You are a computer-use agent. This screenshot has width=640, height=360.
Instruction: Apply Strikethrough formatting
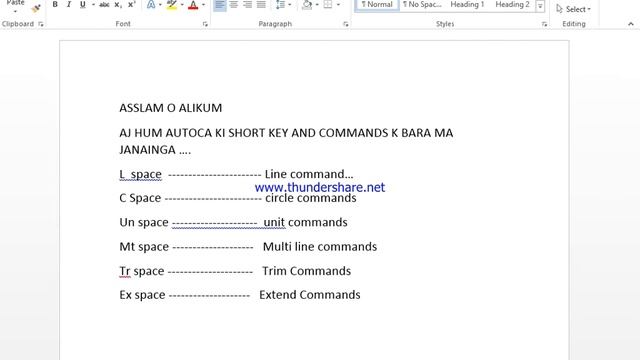104,4
